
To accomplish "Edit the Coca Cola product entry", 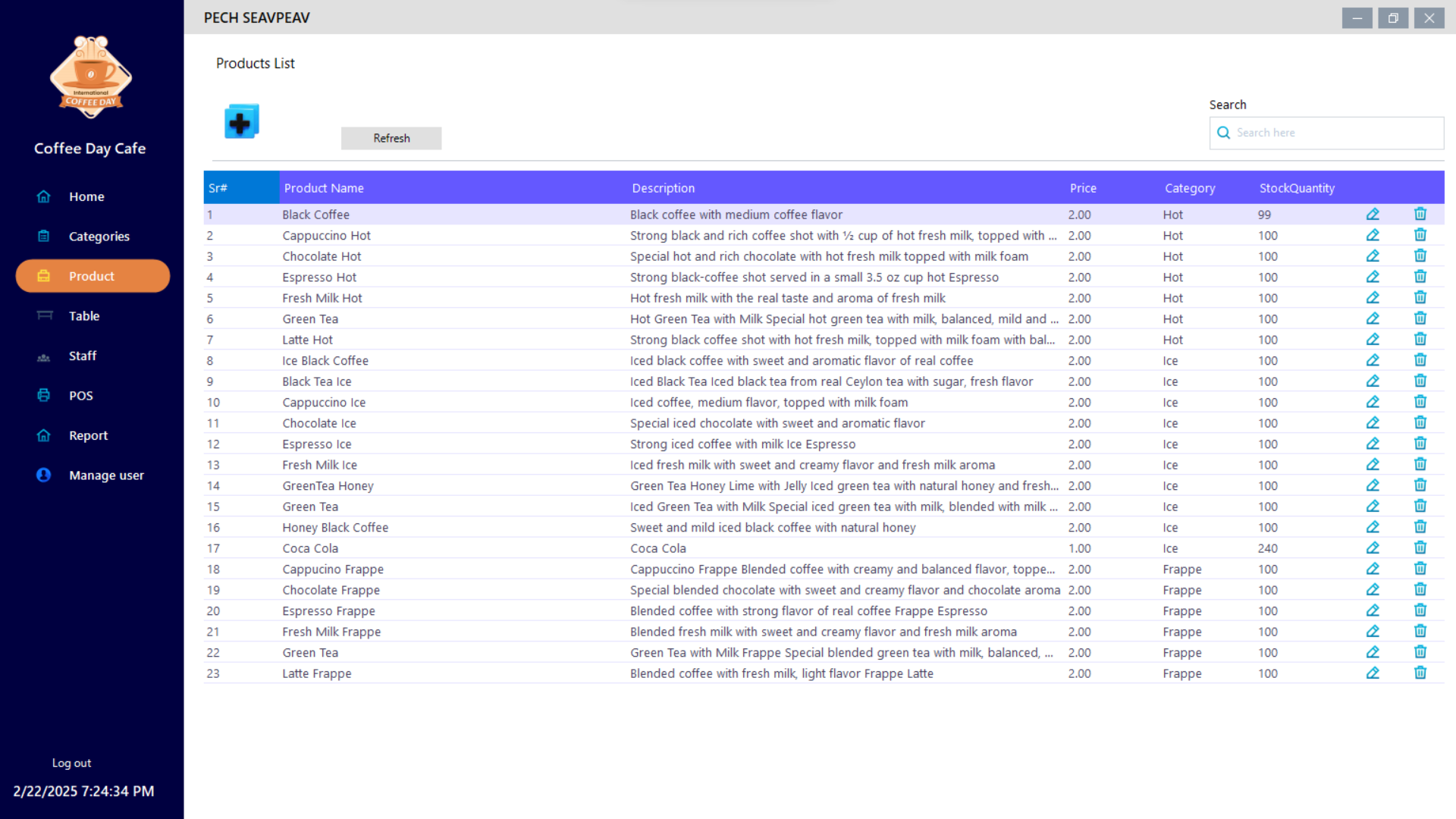I will pos(1373,548).
